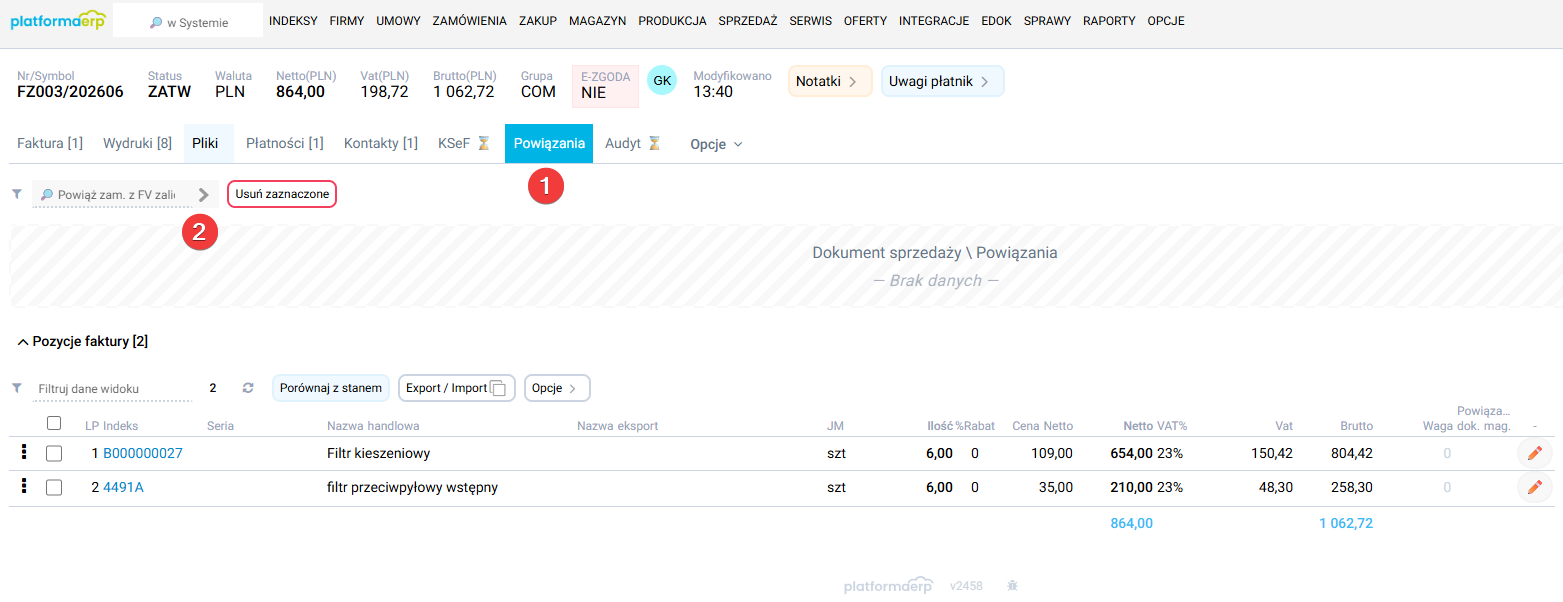Open SPRZEDAŻ menu
This screenshot has height=602, width=1563.
tap(748, 20)
